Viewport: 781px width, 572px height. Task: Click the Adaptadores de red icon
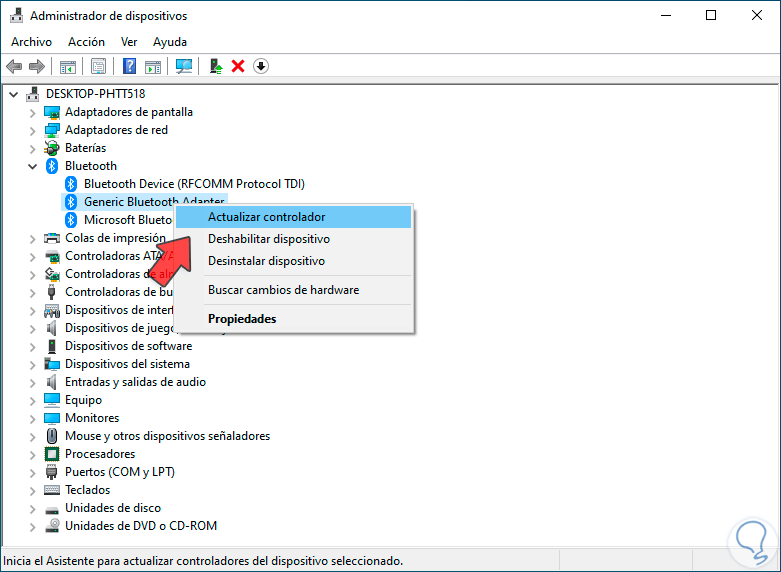pos(52,130)
